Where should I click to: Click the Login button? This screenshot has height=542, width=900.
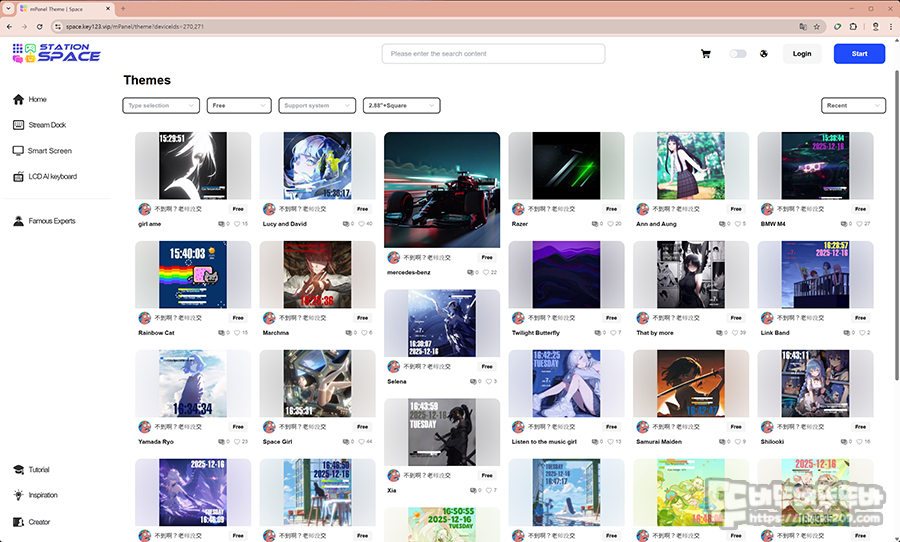click(x=802, y=53)
